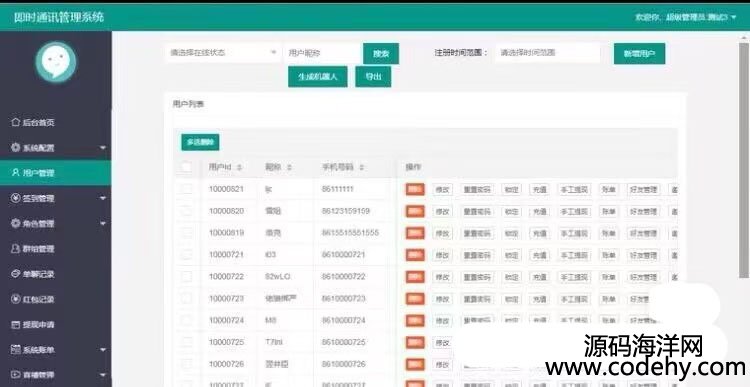Click the vertical page scrollbar
This screenshot has width=750, height=387.
click(x=743, y=160)
